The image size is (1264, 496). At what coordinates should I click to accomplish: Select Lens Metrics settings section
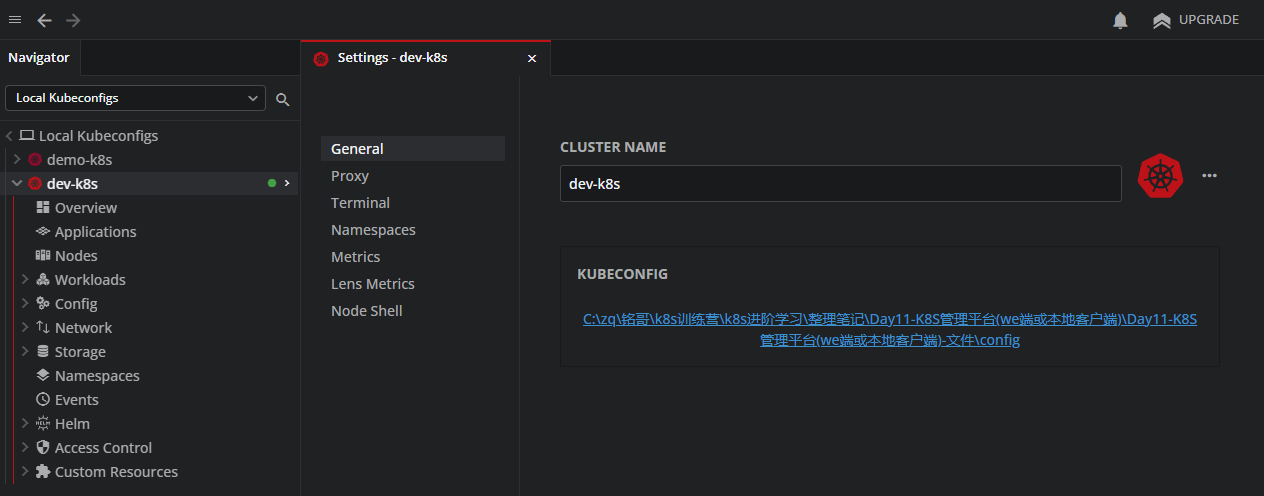click(413, 284)
